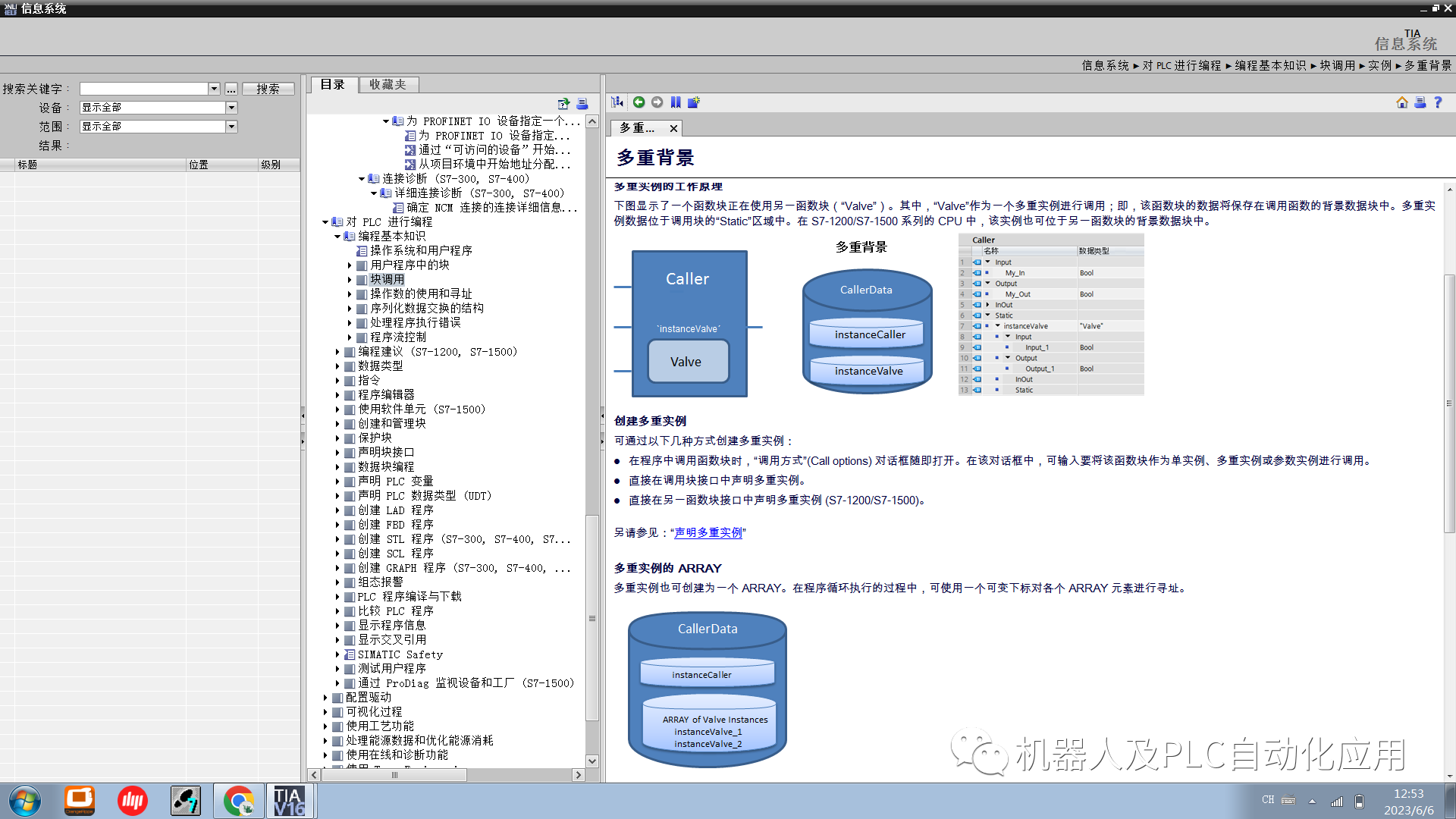The width and height of the screenshot is (1456, 819).
Task: Select 测试用户程序 in the tree
Action: click(392, 669)
